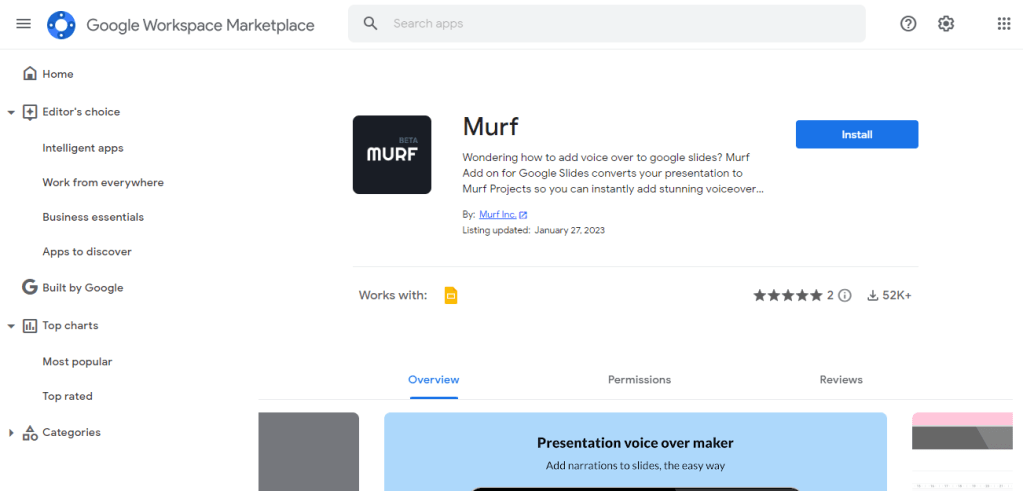This screenshot has width=1023, height=491.
Task: Expand the Categories section
Action: pyautogui.click(x=11, y=433)
